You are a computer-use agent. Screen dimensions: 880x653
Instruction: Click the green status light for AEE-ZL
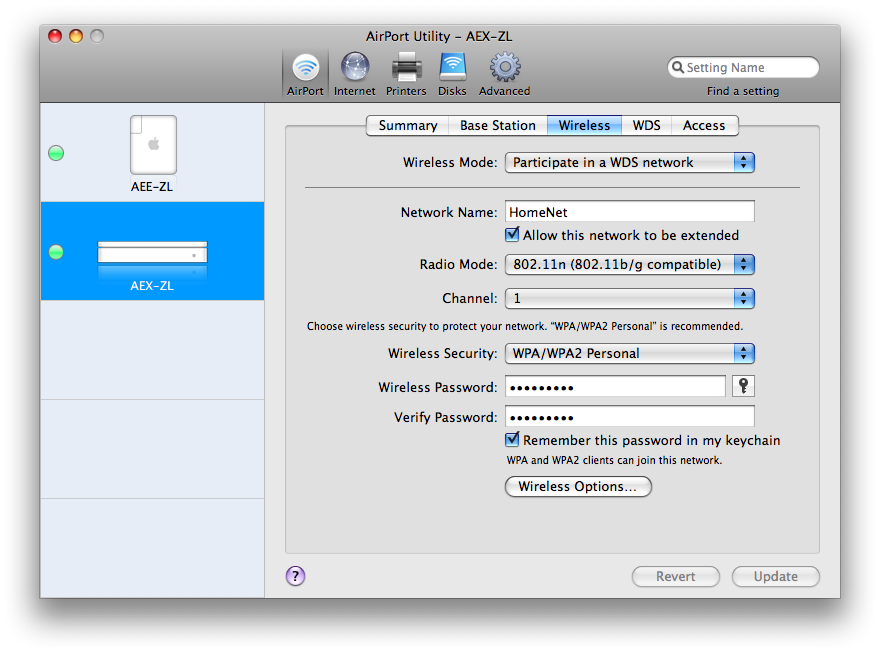click(56, 153)
